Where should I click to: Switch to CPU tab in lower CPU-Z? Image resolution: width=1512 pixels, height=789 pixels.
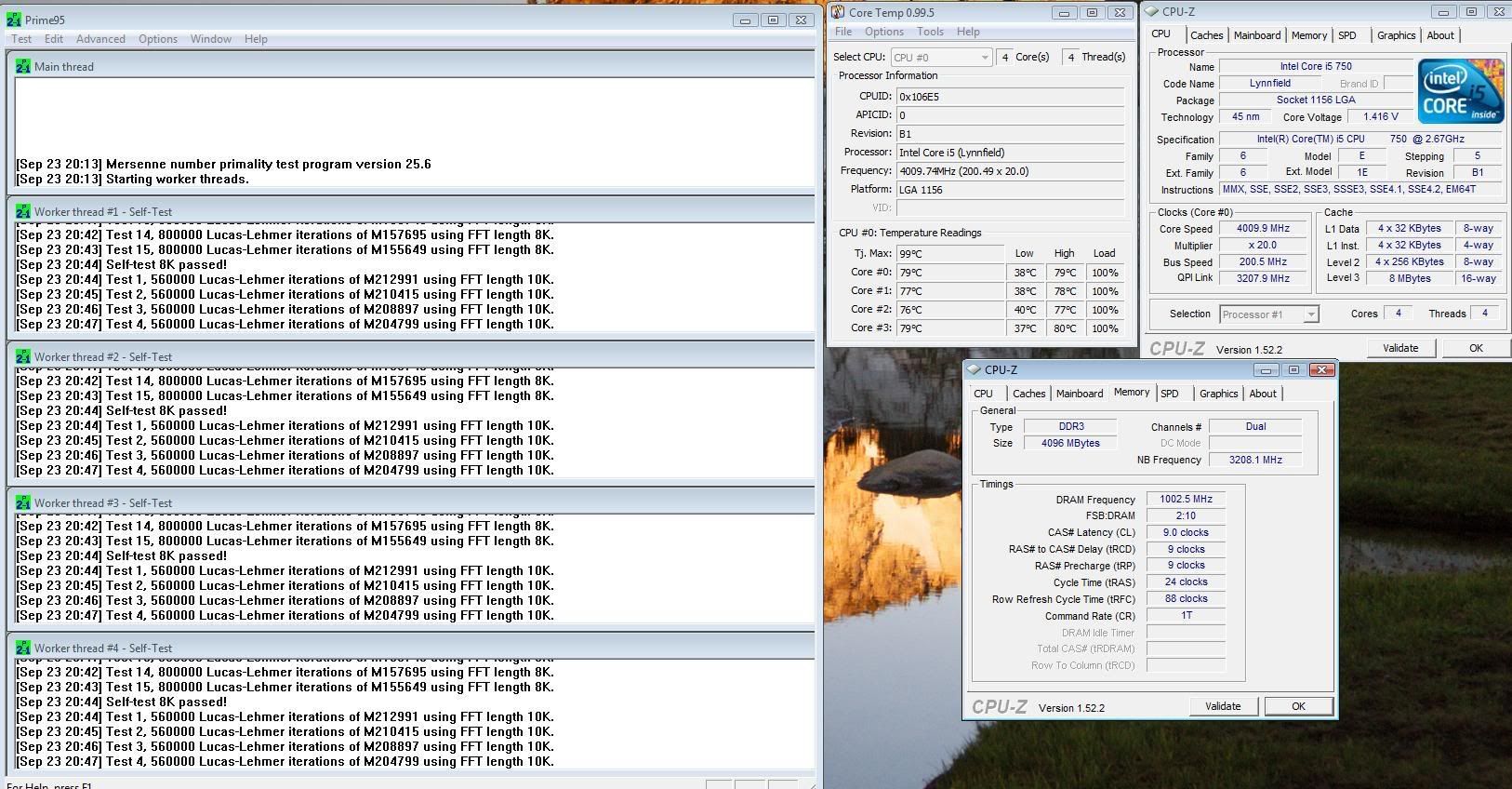click(984, 394)
